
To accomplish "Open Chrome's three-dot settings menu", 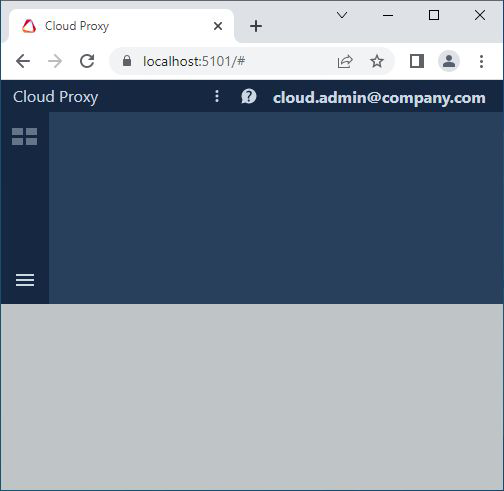I will pos(481,61).
